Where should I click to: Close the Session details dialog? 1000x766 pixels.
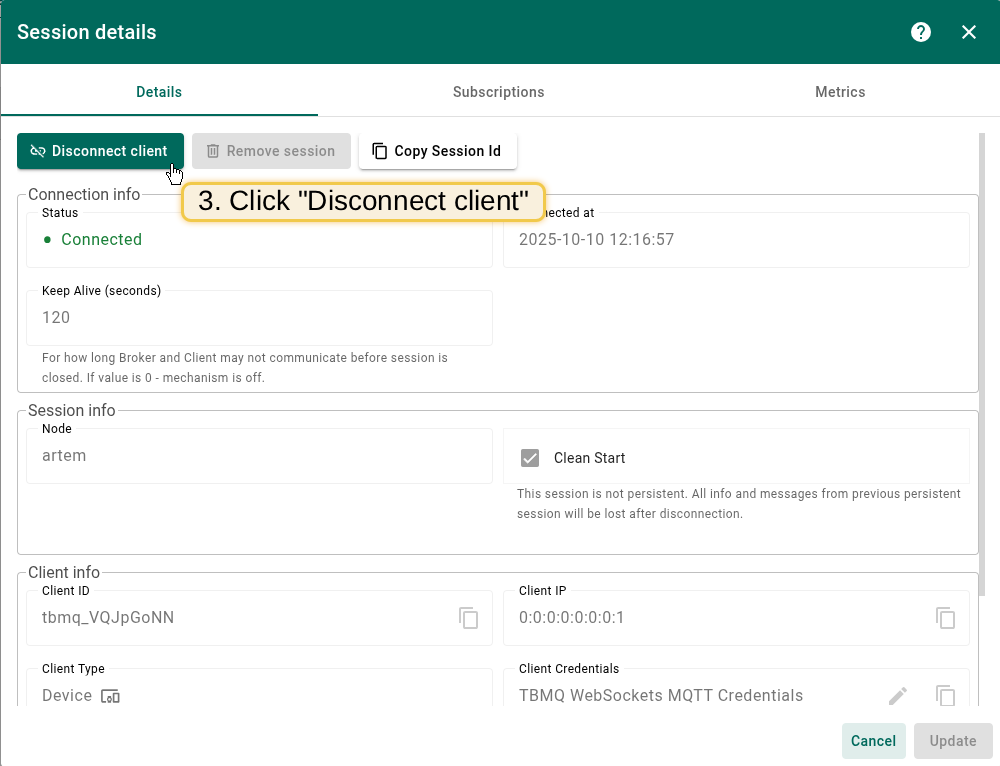coord(969,32)
